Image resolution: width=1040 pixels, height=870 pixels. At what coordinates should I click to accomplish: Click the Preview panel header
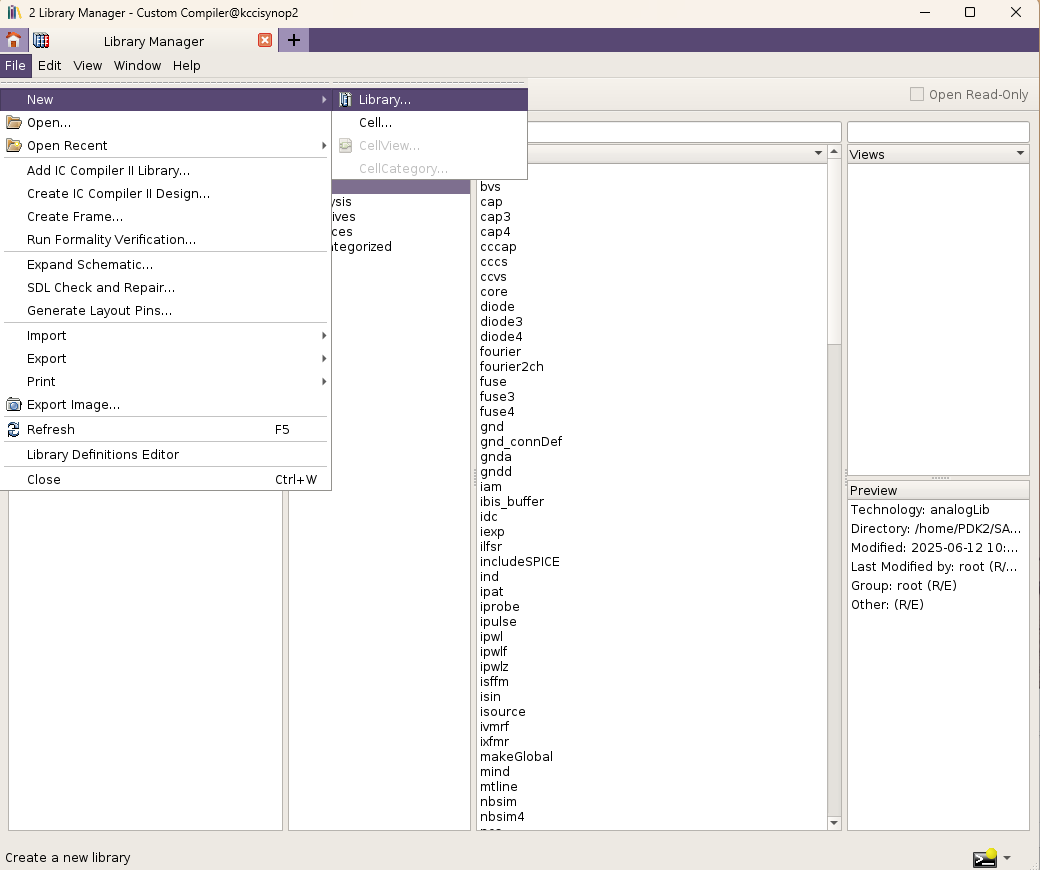pyautogui.click(x=938, y=490)
